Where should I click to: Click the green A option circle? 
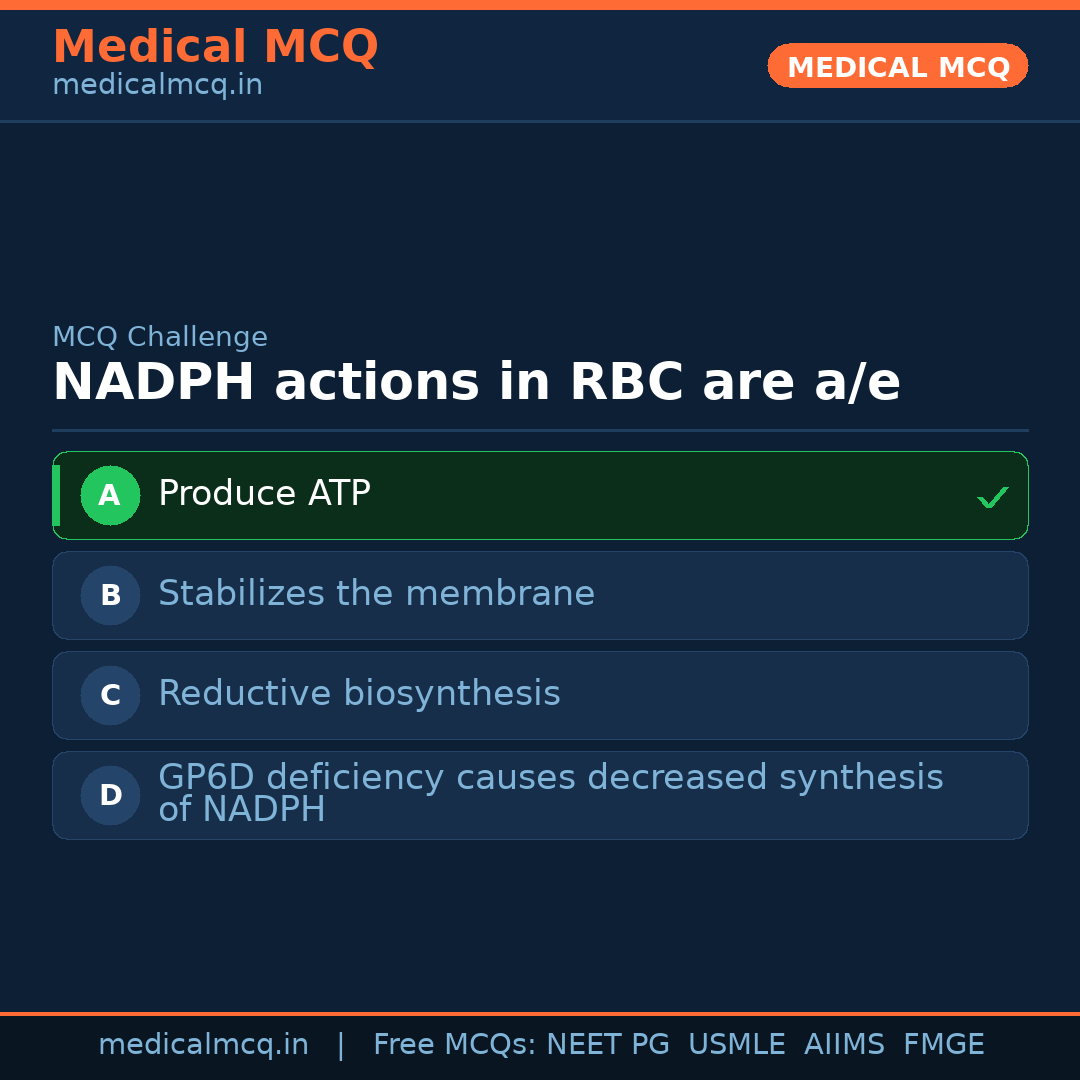tap(110, 495)
